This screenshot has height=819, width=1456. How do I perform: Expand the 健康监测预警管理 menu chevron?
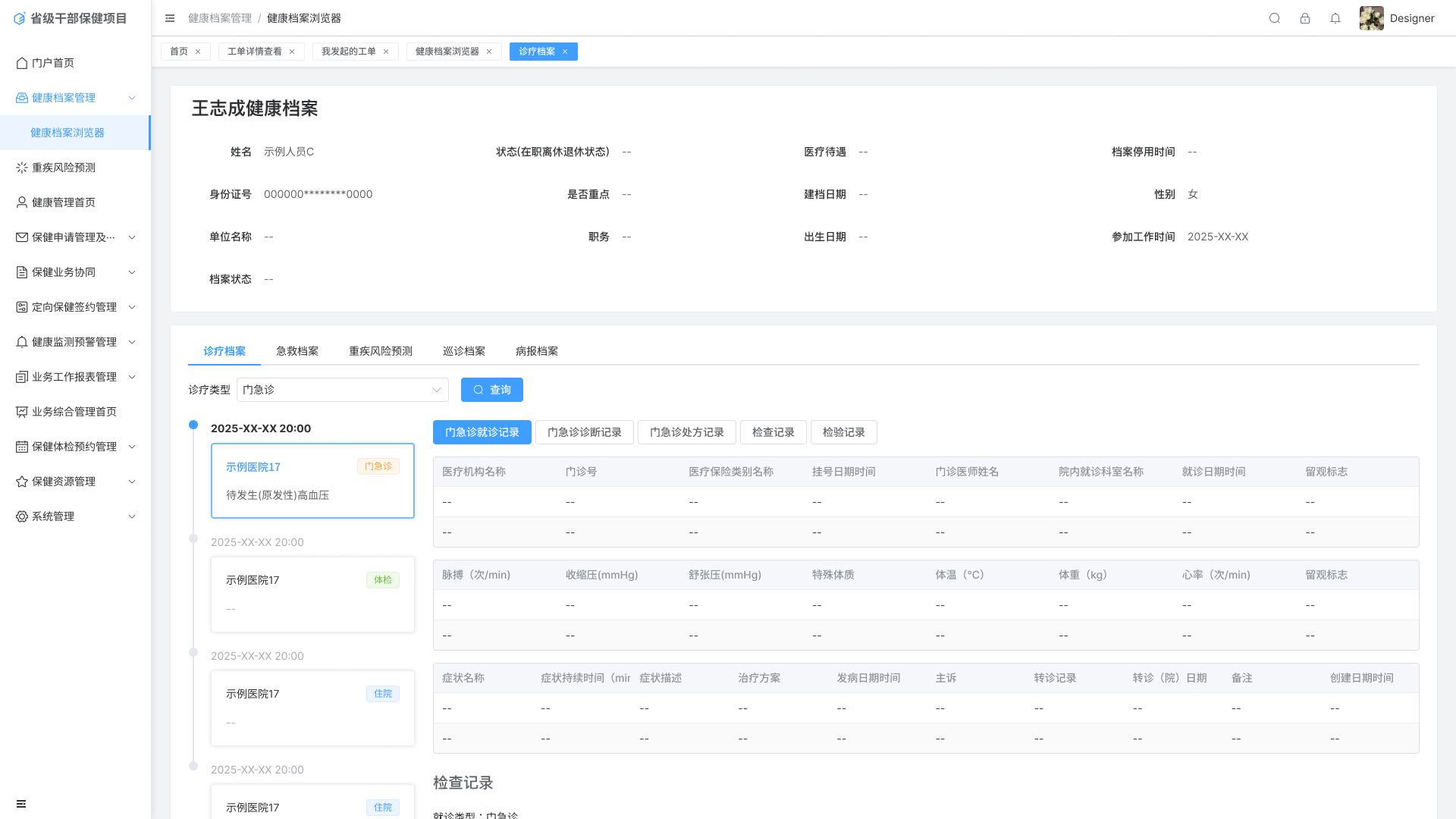click(132, 342)
